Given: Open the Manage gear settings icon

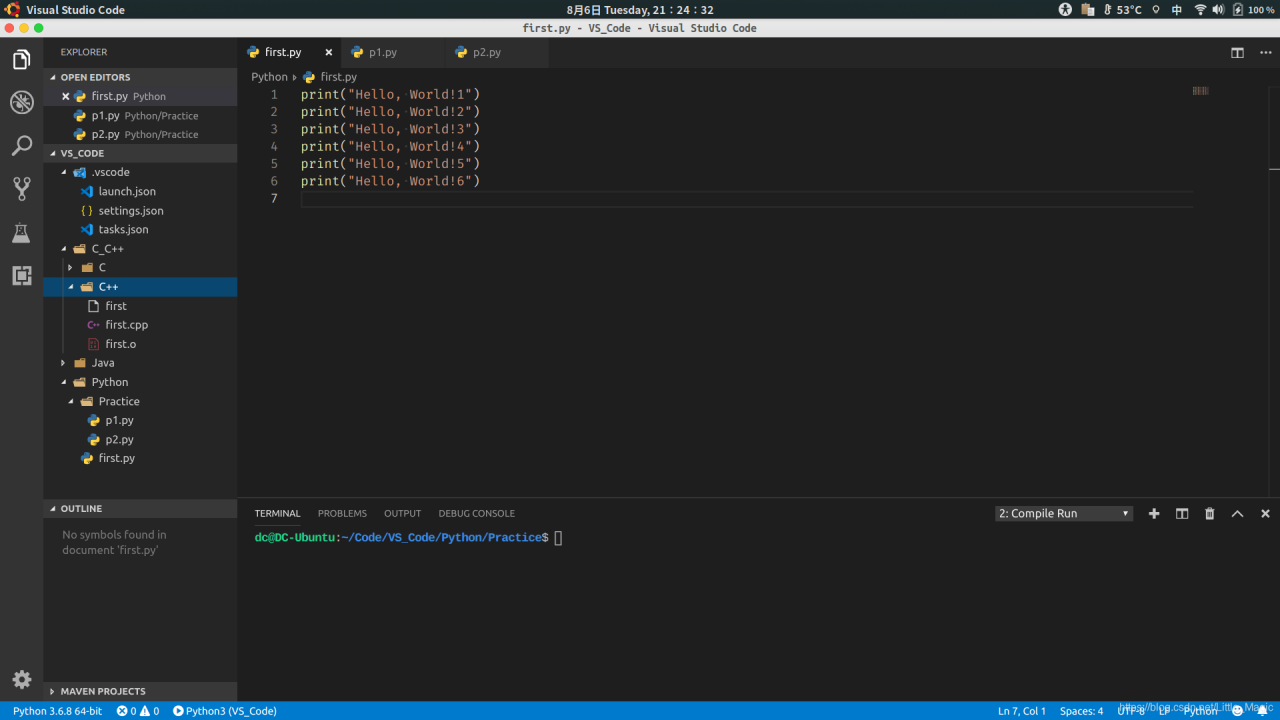Looking at the screenshot, I should pyautogui.click(x=21, y=679).
